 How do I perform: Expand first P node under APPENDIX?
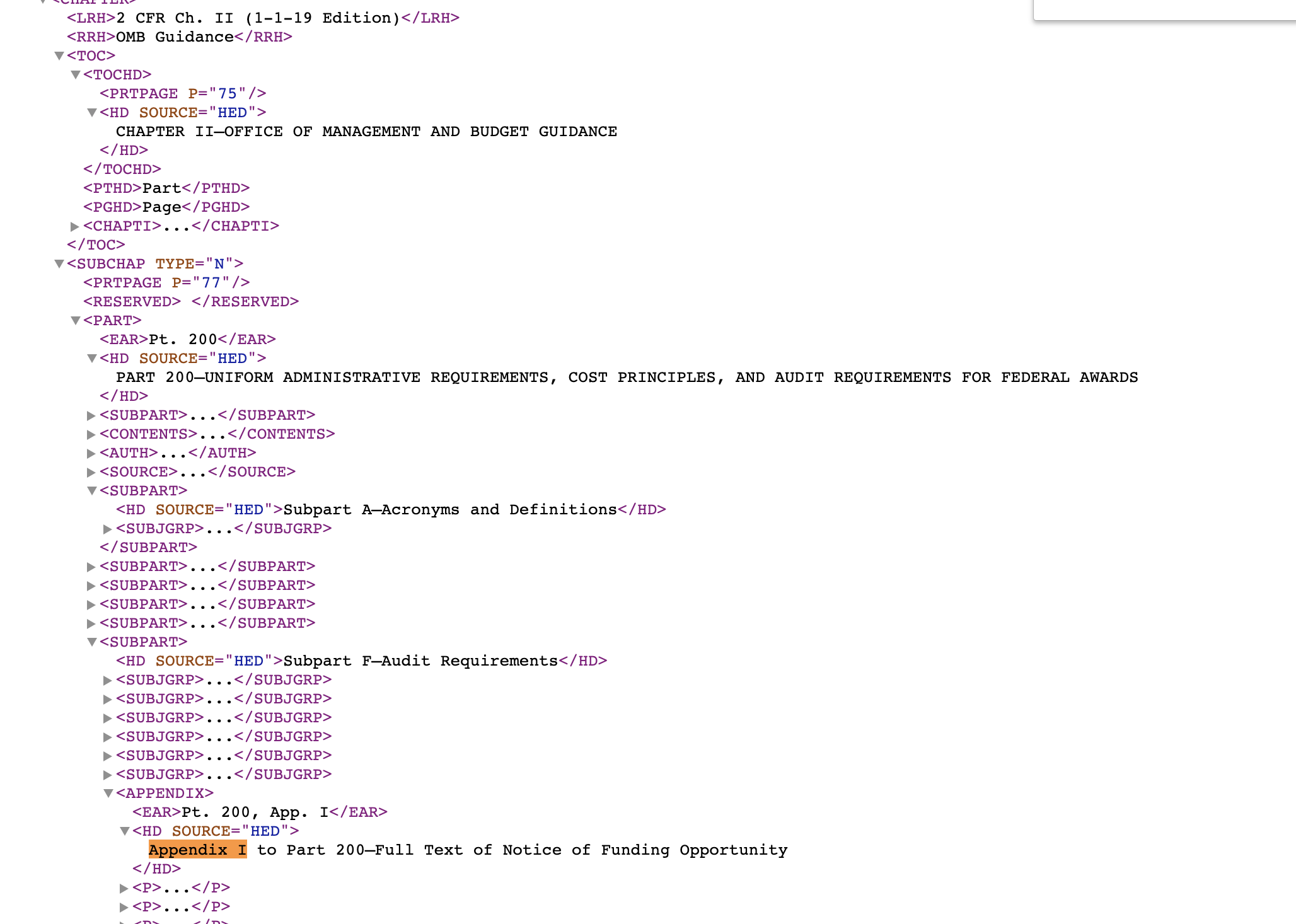coord(124,888)
